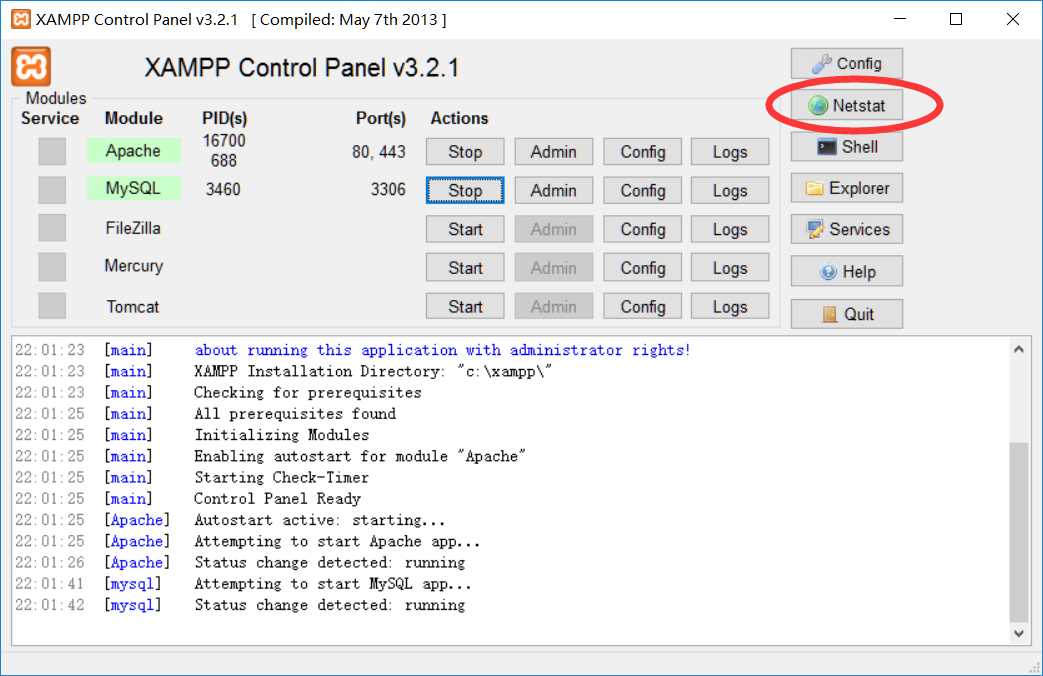Viewport: 1043px width, 676px height.
Task: Open Mercury Logs menu
Action: 730,267
